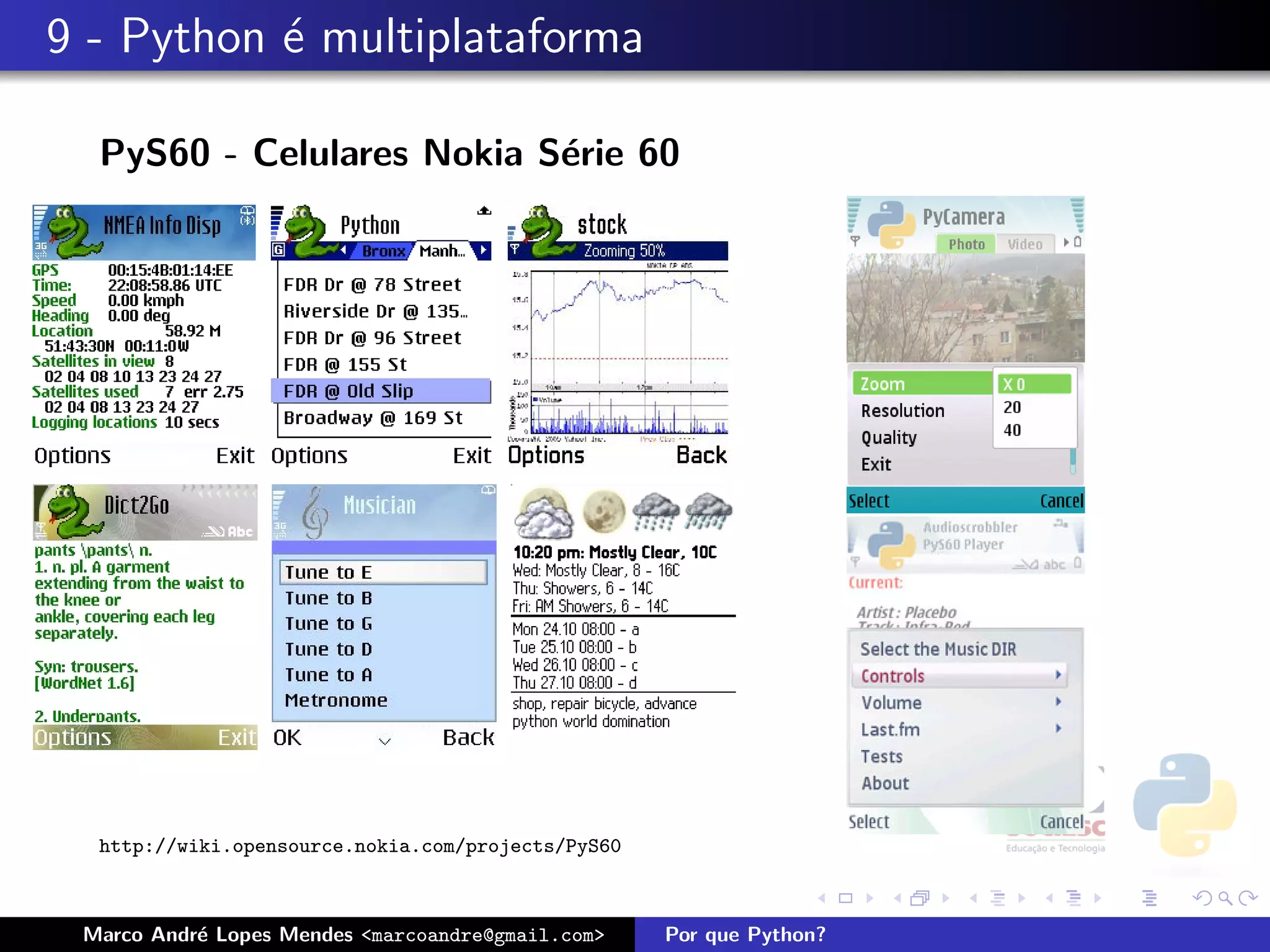Click the frame stack navigation icon
The height and width of the screenshot is (952, 1270).
pyautogui.click(x=920, y=898)
